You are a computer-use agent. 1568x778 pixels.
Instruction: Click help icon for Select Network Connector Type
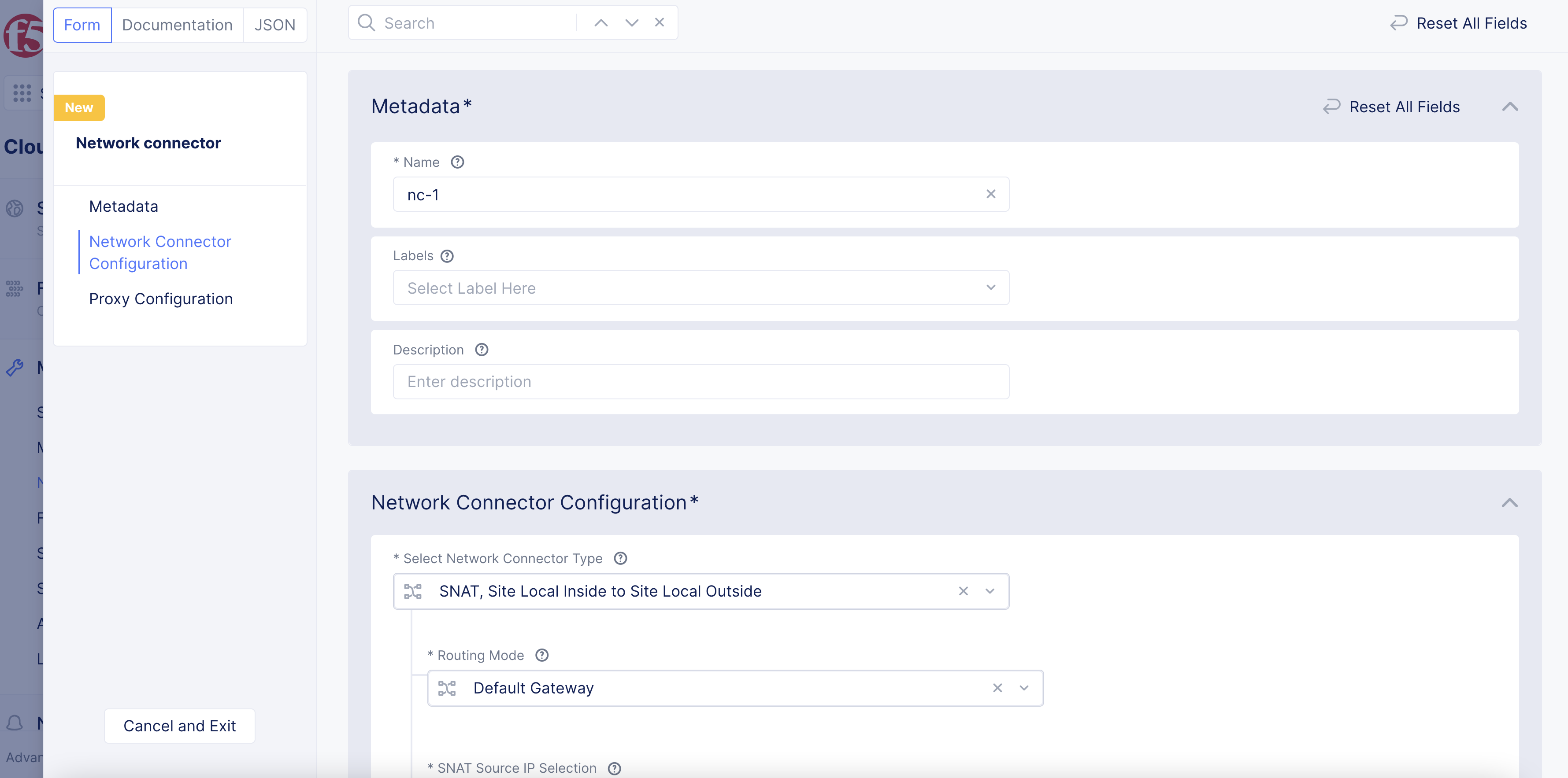coord(619,558)
